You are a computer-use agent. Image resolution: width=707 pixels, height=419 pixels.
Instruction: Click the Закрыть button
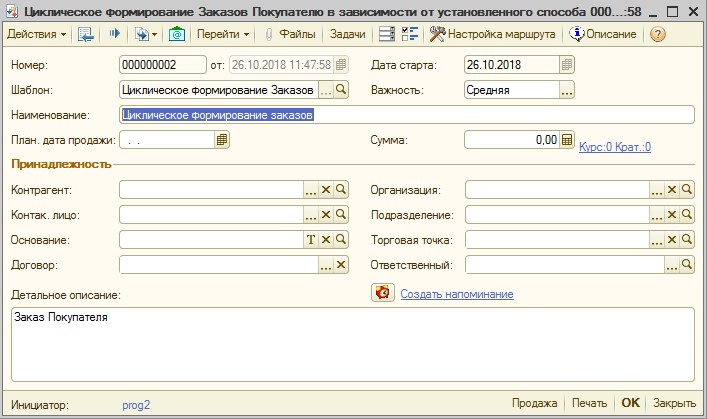click(x=674, y=403)
